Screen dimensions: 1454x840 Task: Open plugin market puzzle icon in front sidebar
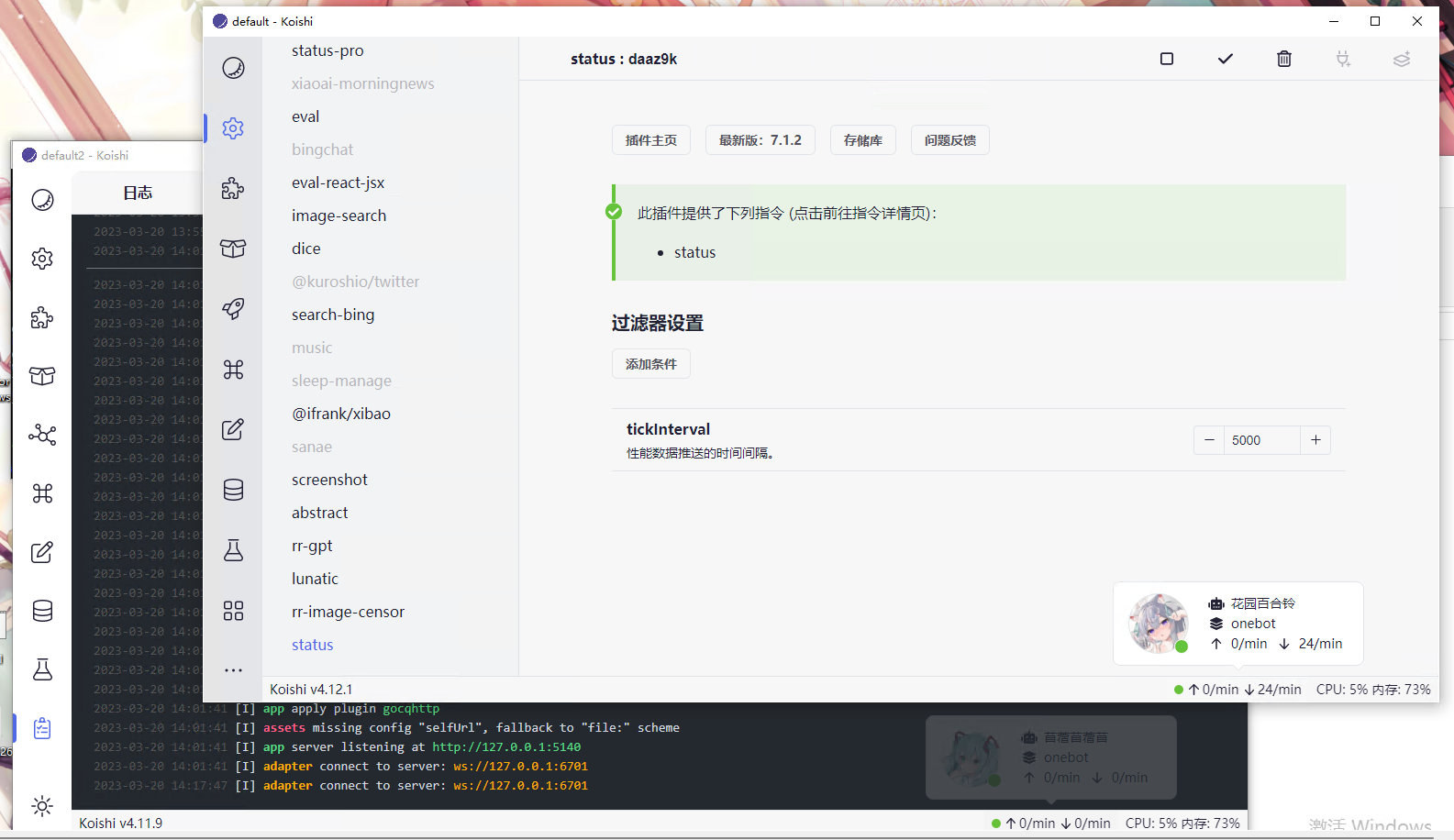tap(233, 188)
